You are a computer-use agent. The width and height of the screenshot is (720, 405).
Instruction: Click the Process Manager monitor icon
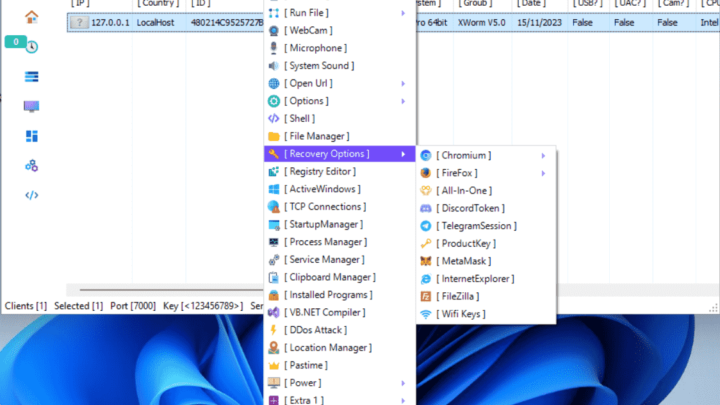(x=274, y=242)
